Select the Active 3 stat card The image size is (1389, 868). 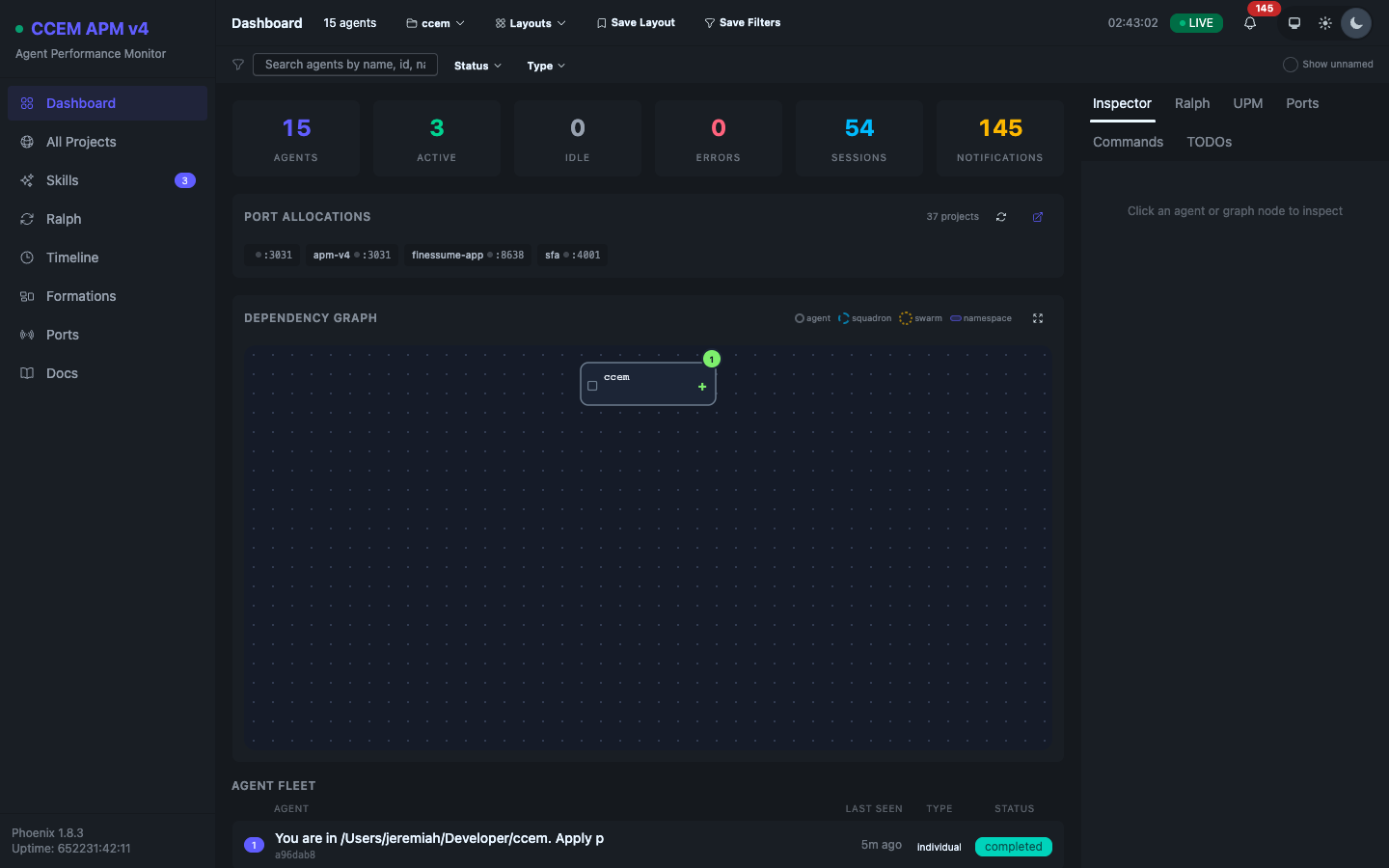pyautogui.click(x=437, y=138)
